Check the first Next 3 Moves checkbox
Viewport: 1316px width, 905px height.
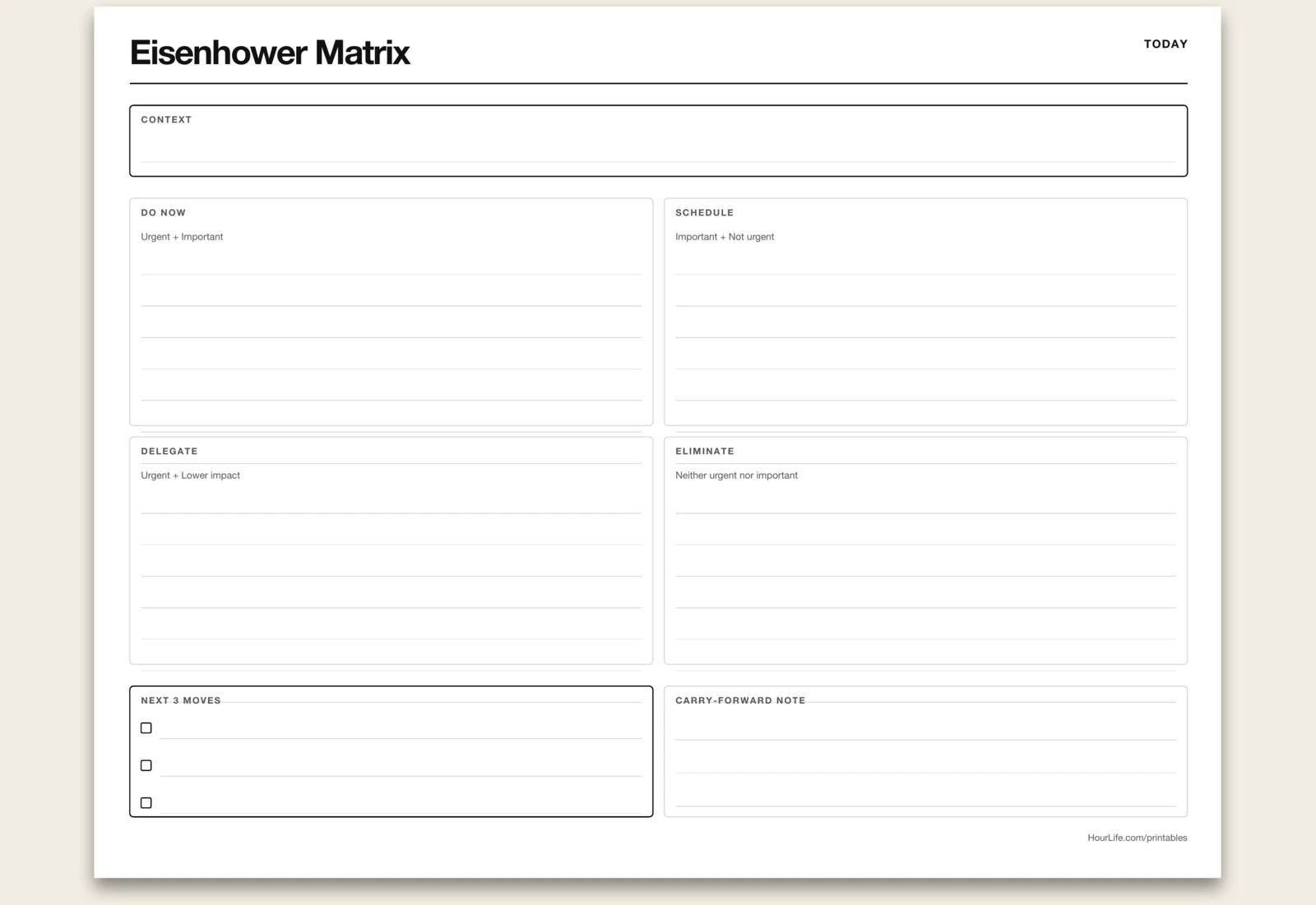click(x=146, y=728)
